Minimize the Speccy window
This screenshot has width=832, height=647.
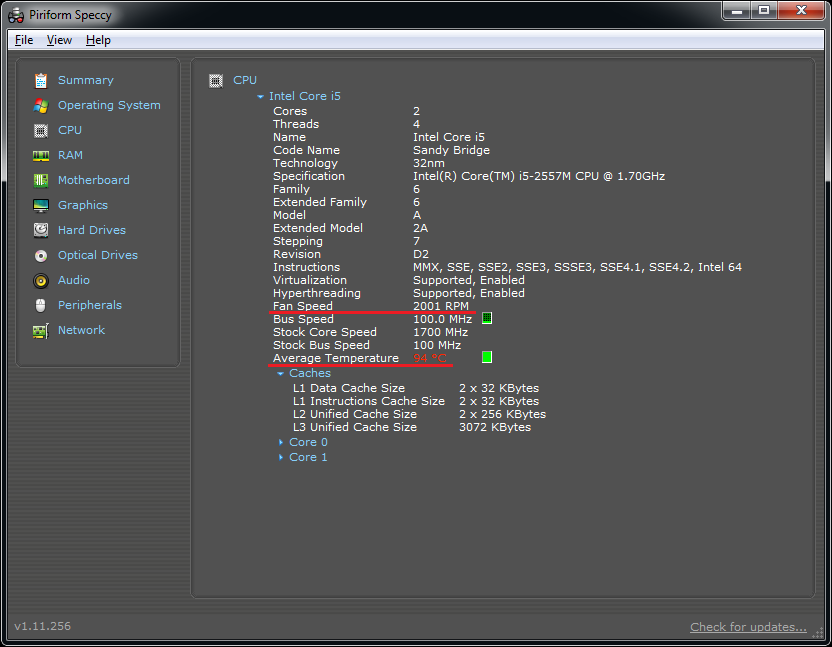[x=736, y=11]
